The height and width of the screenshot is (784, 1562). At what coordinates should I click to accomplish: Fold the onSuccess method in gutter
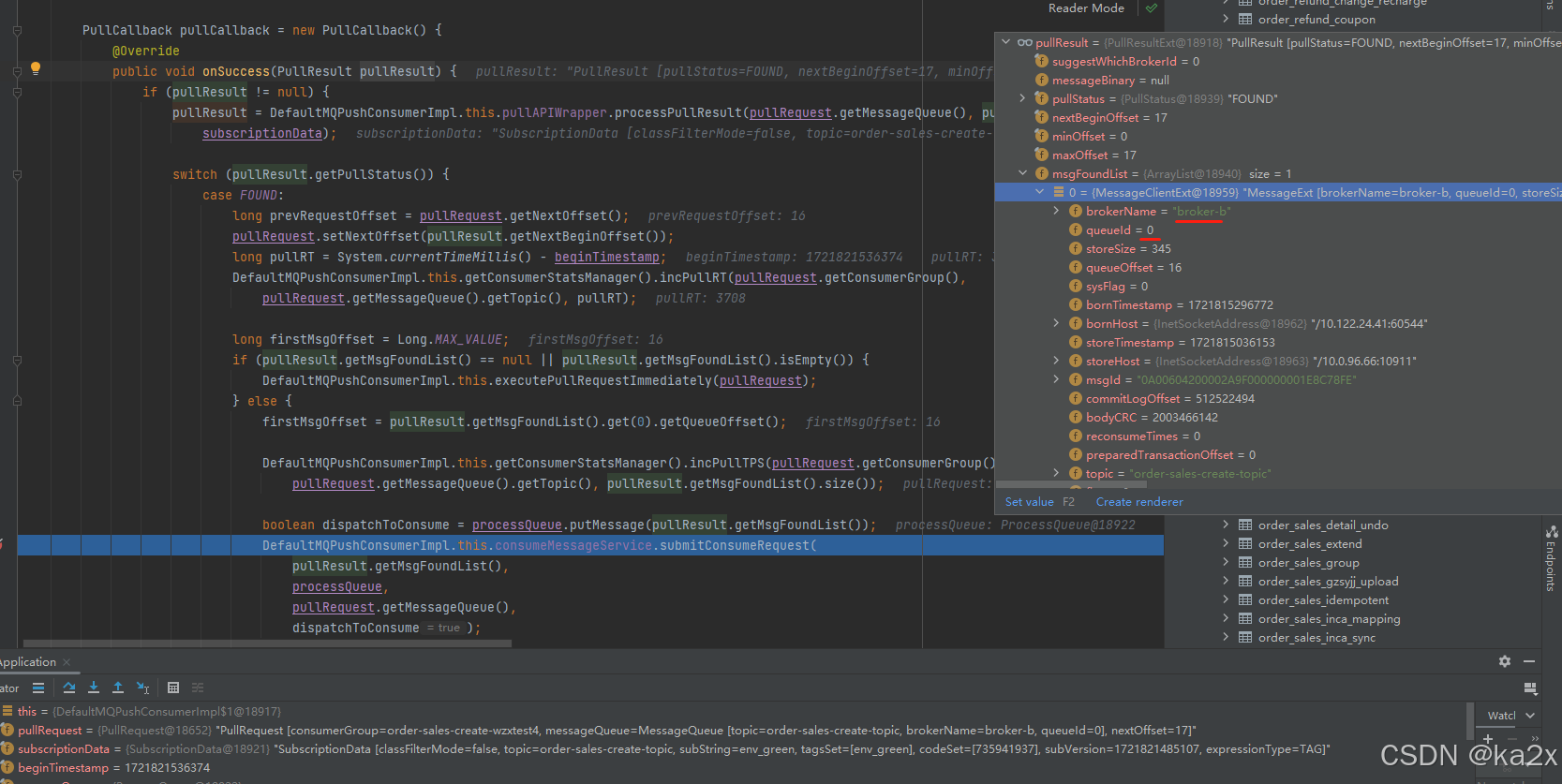tap(17, 71)
